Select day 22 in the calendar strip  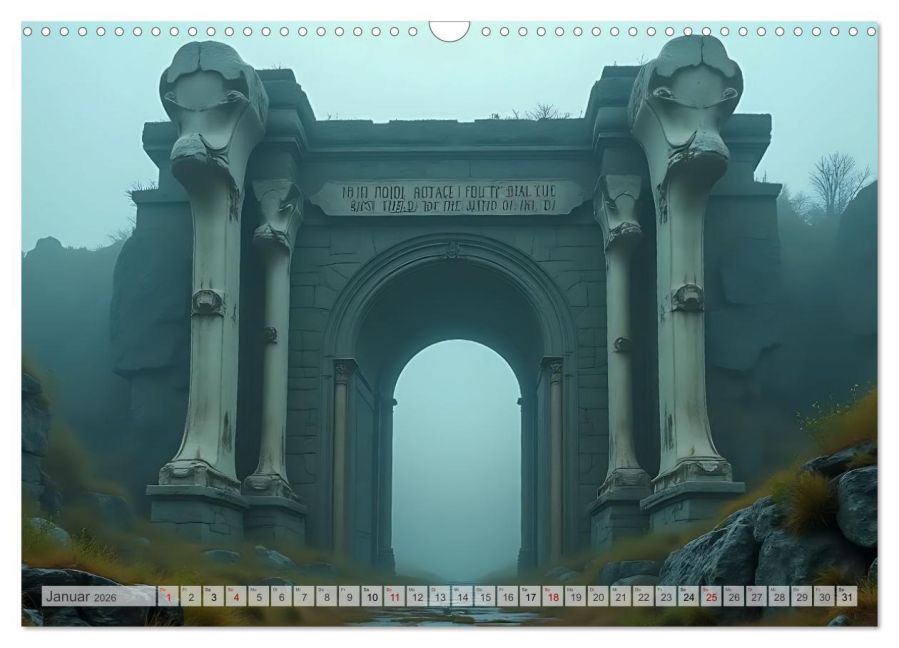[x=644, y=596]
